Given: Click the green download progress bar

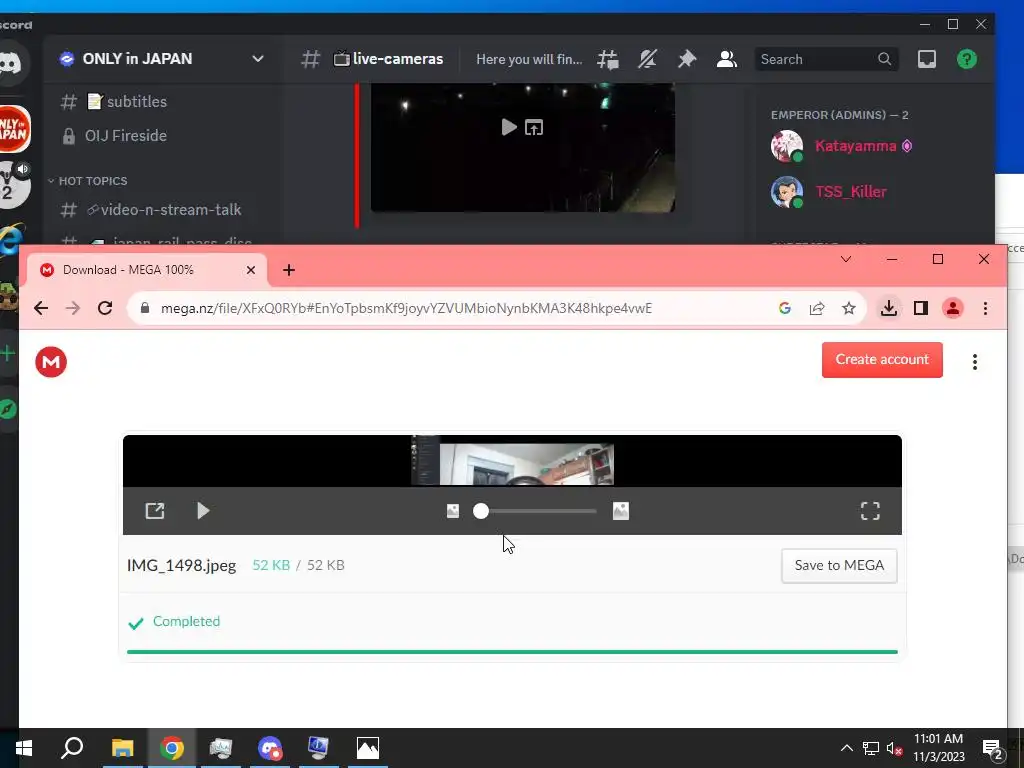Looking at the screenshot, I should pyautogui.click(x=512, y=652).
